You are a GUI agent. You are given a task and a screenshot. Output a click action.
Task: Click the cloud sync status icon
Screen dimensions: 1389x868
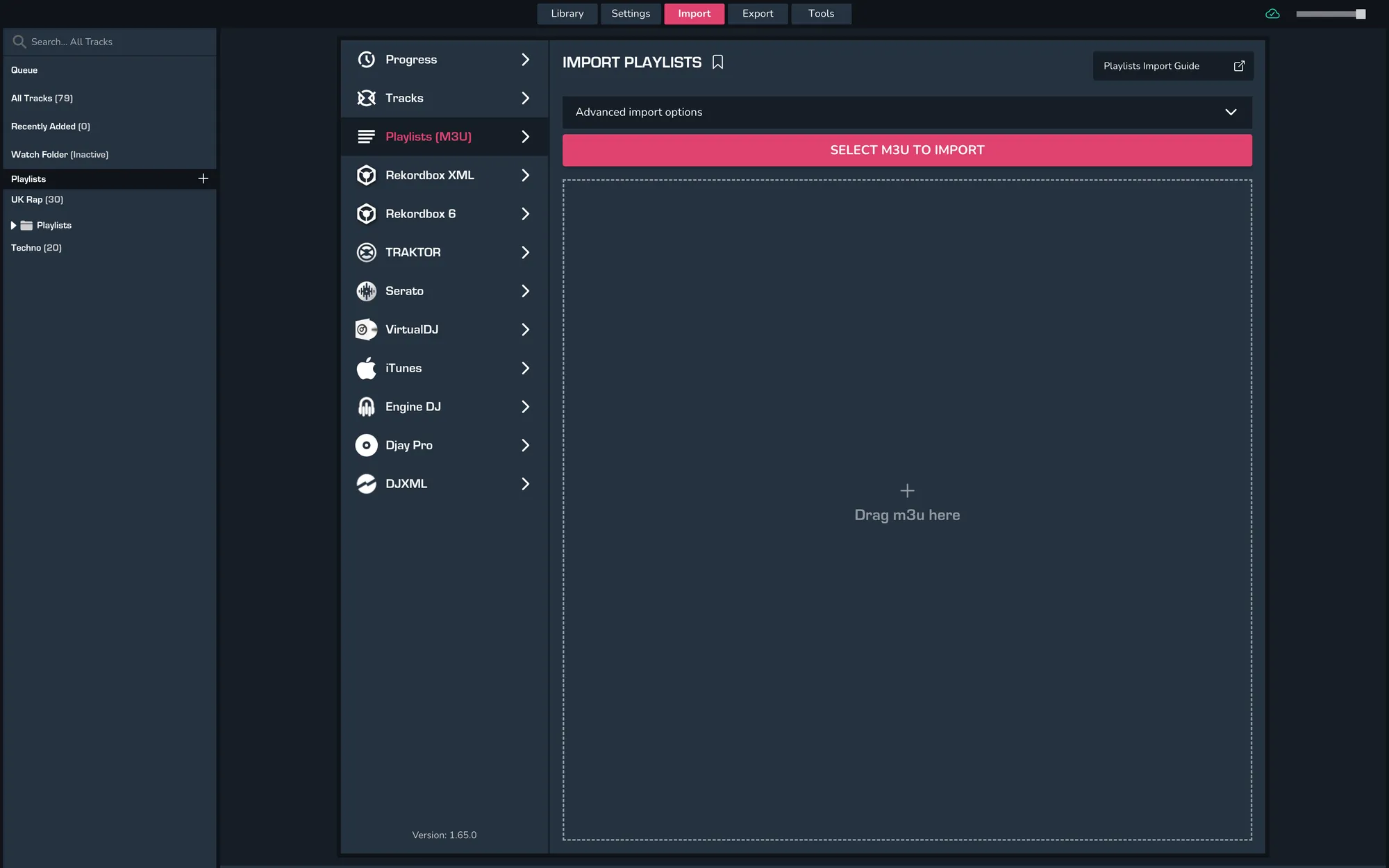coord(1273,13)
